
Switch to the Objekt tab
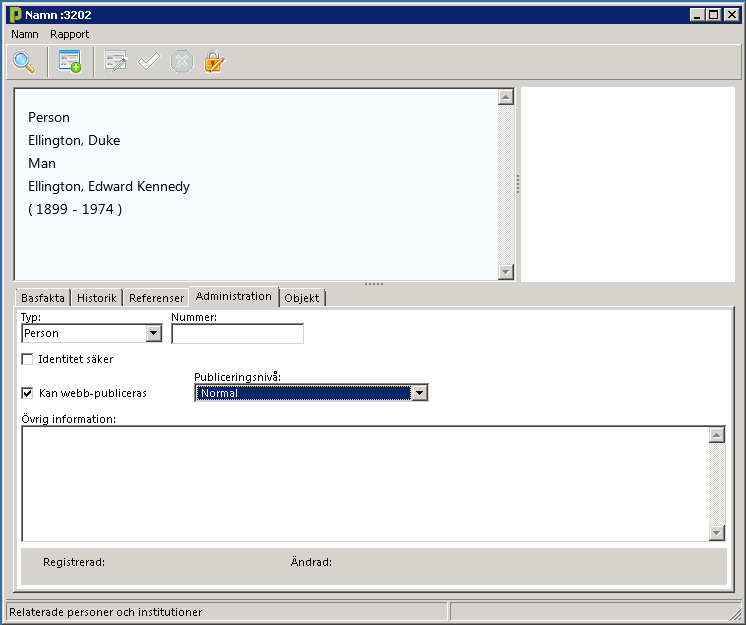click(x=302, y=298)
